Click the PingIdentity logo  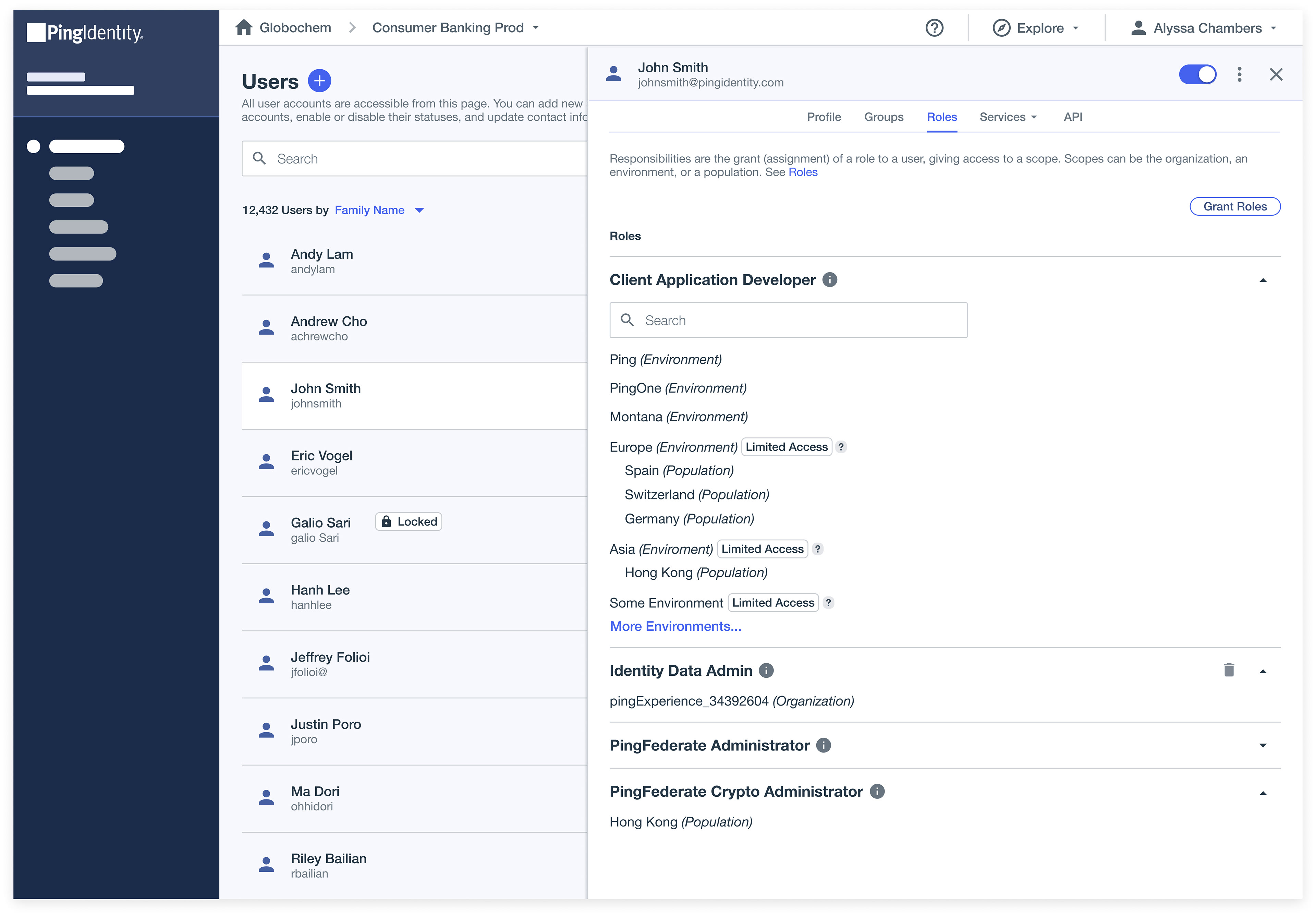(85, 33)
